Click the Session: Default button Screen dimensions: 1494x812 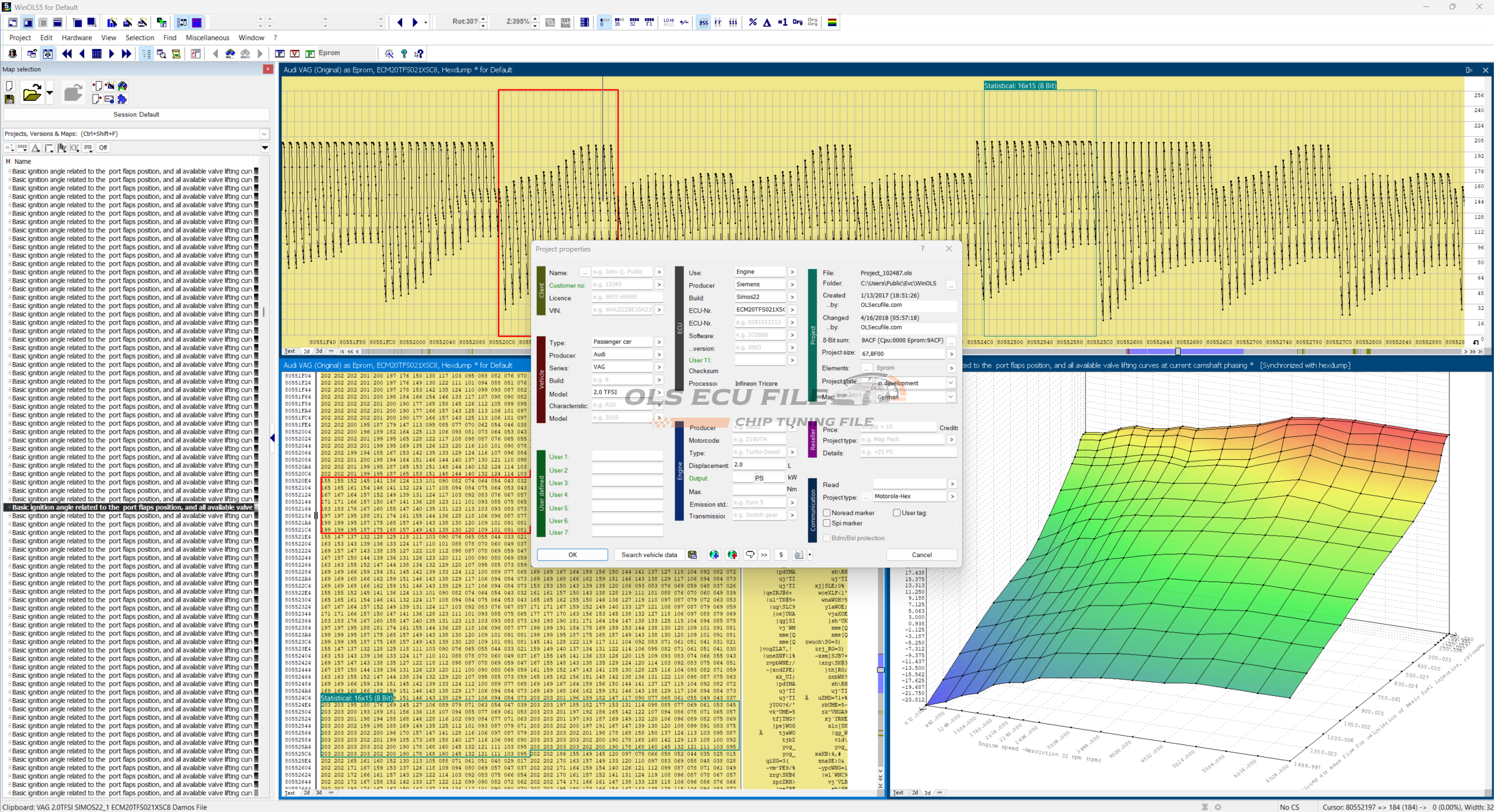[136, 114]
